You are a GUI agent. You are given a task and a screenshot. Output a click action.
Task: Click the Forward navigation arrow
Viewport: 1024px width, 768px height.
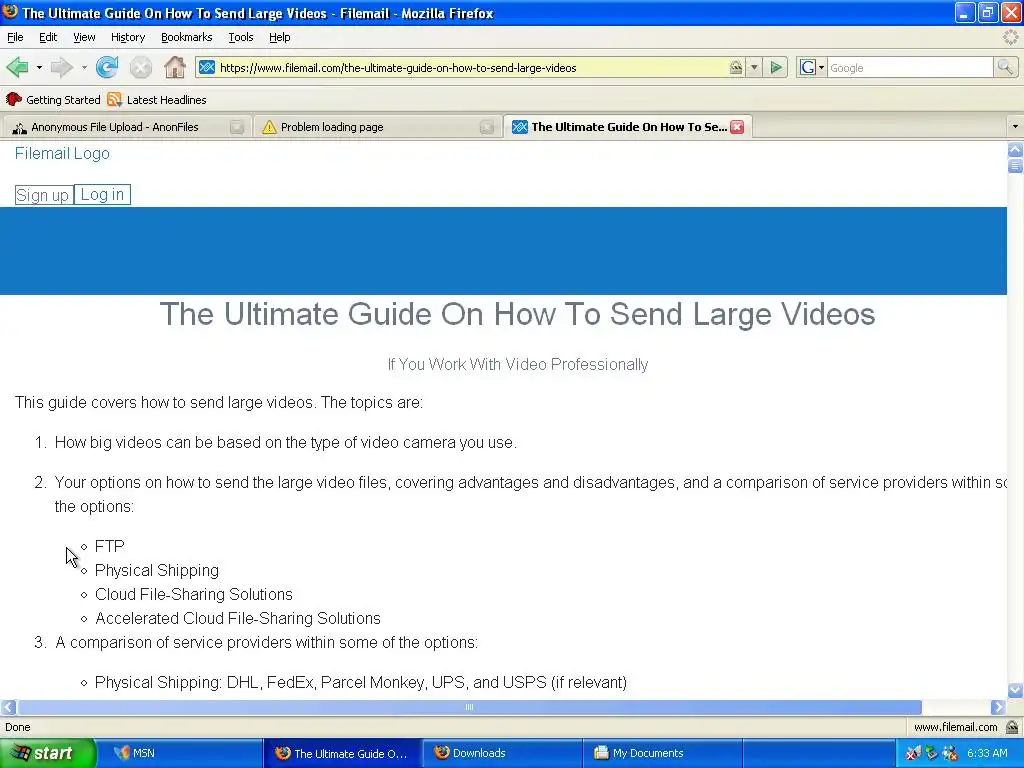coord(61,67)
